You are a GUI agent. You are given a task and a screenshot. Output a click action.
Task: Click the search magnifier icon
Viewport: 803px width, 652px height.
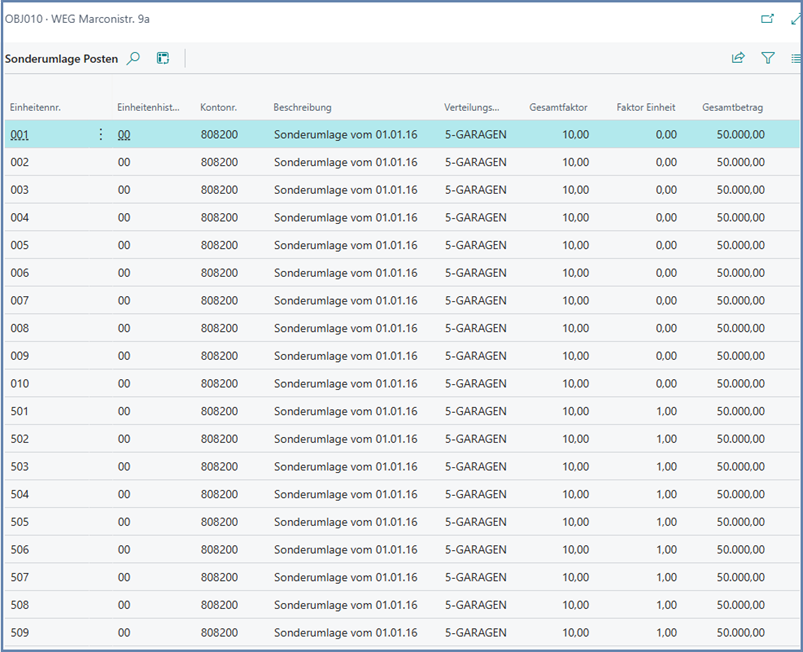tap(133, 59)
